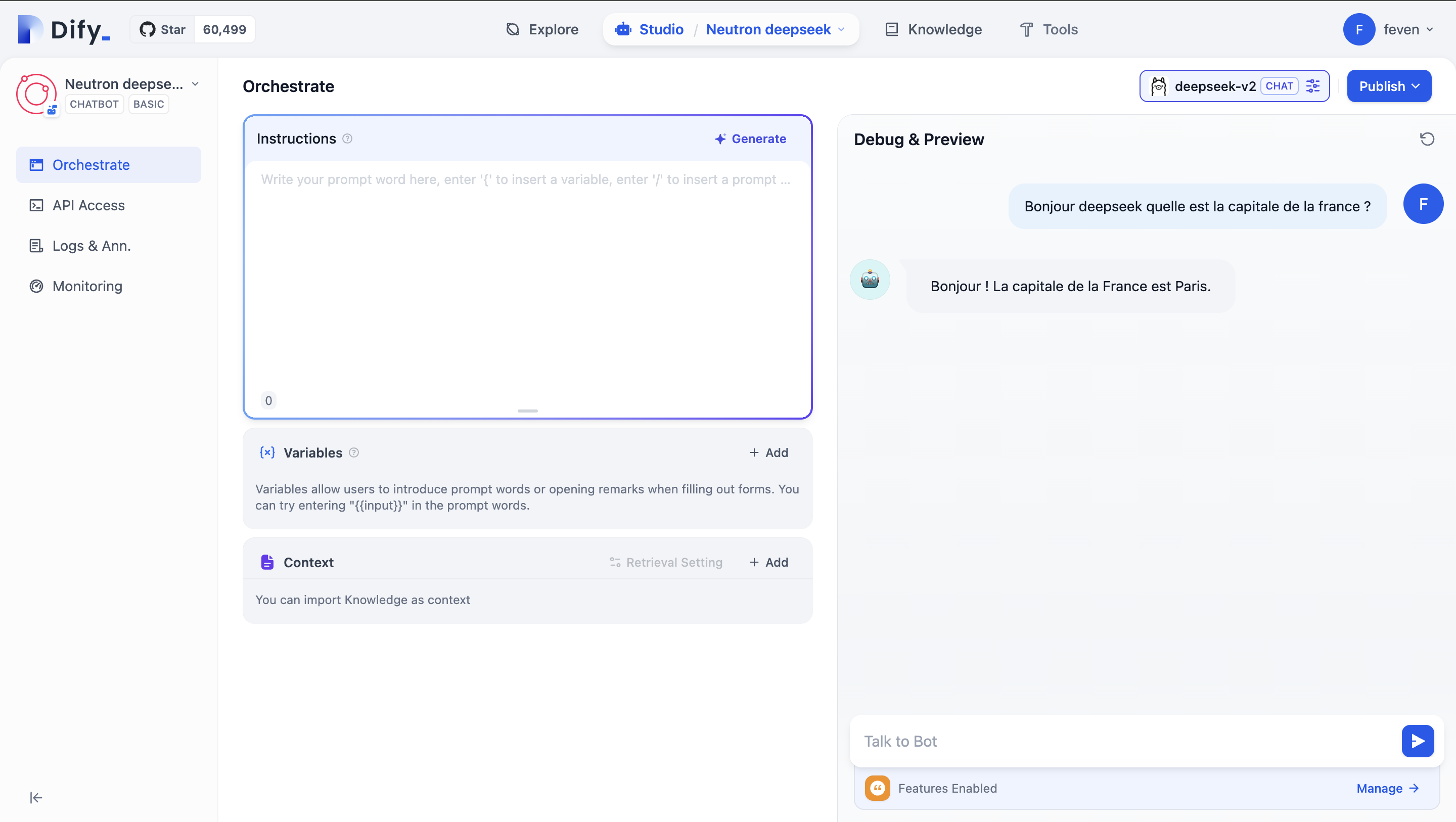Click the Variables description text
This screenshot has width=1456, height=822.
click(x=527, y=497)
